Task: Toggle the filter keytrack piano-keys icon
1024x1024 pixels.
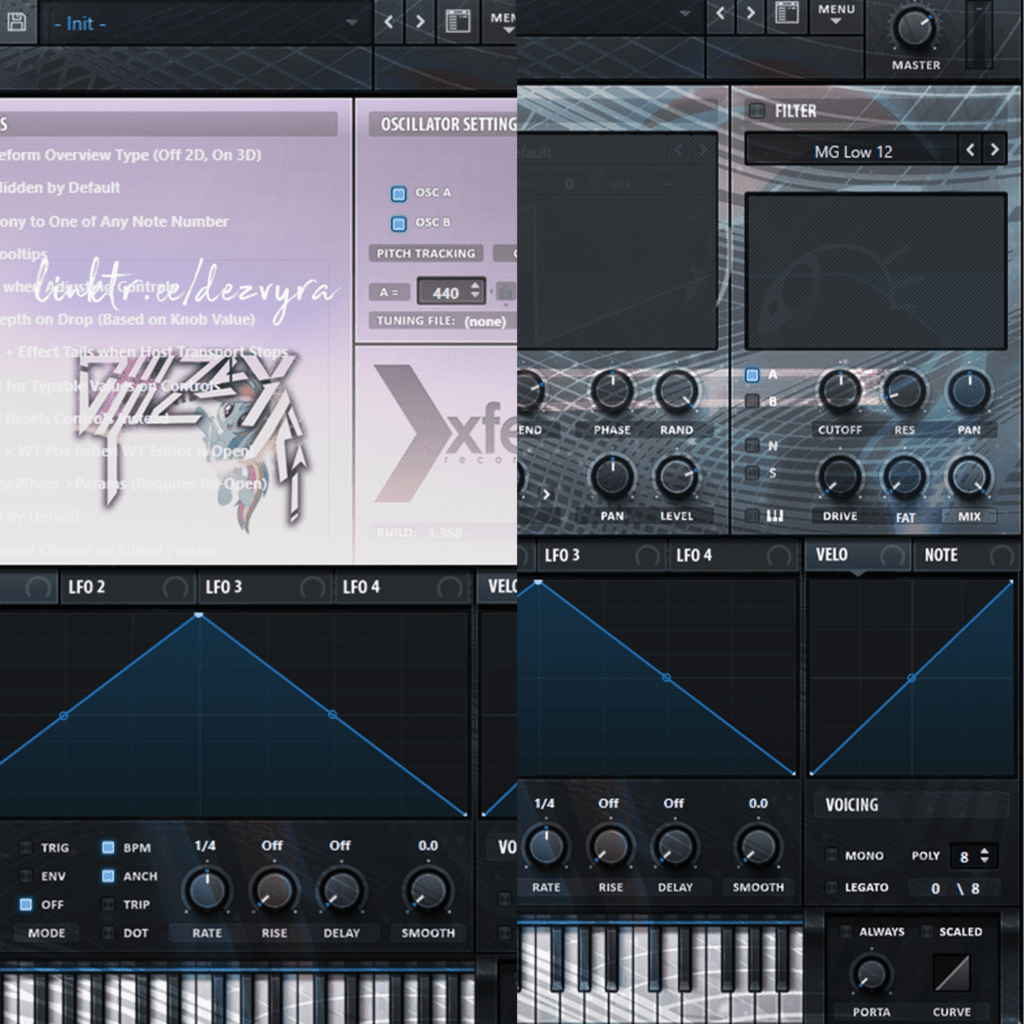Action: click(x=774, y=516)
